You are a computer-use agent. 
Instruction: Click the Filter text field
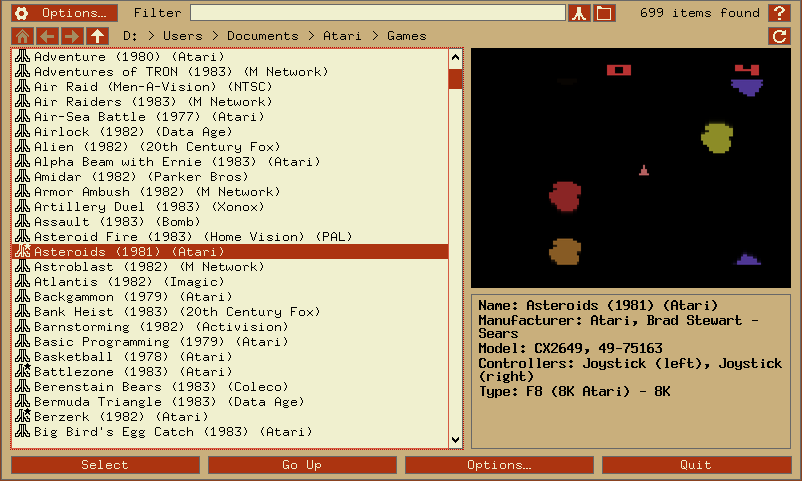click(378, 13)
